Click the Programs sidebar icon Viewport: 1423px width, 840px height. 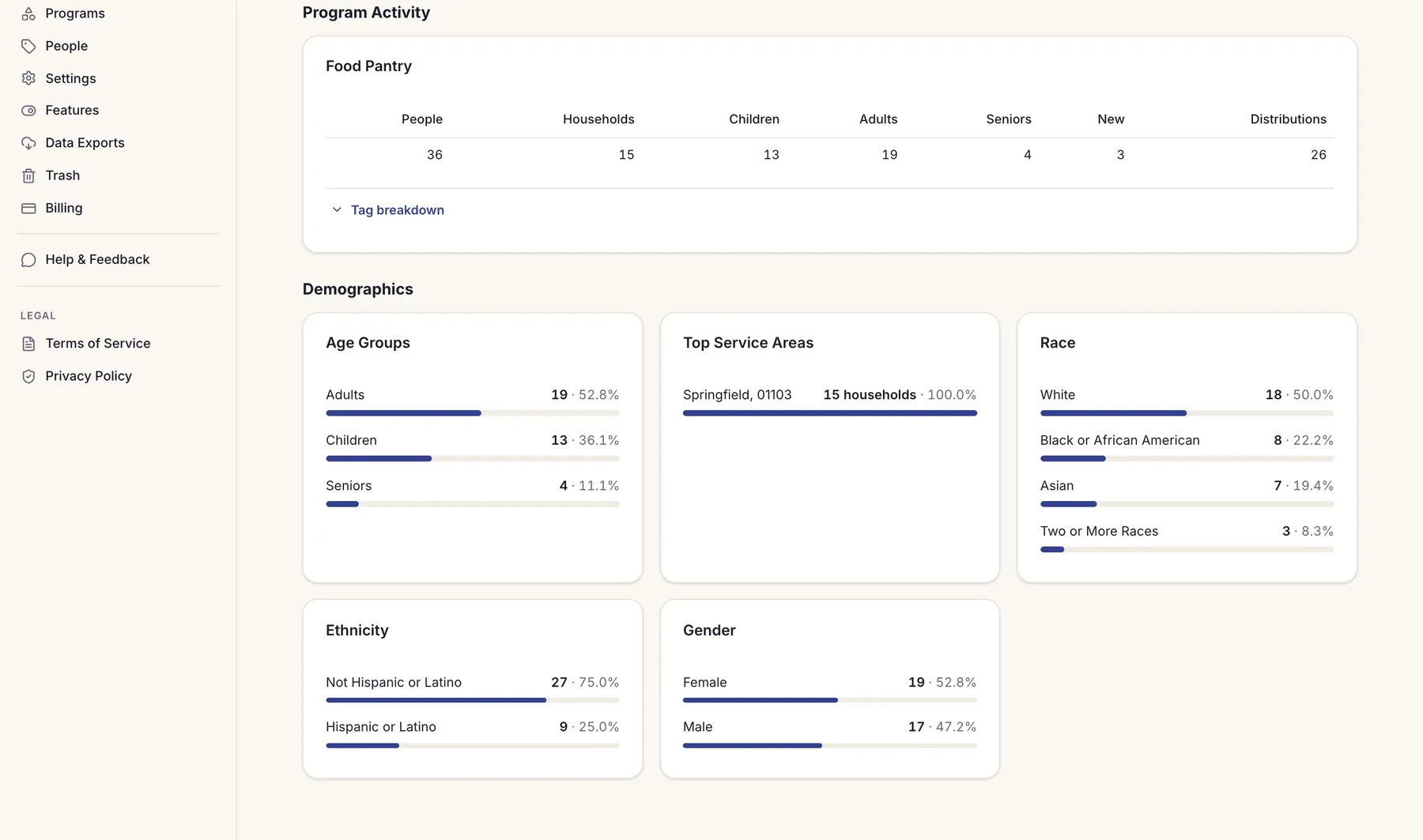click(28, 13)
